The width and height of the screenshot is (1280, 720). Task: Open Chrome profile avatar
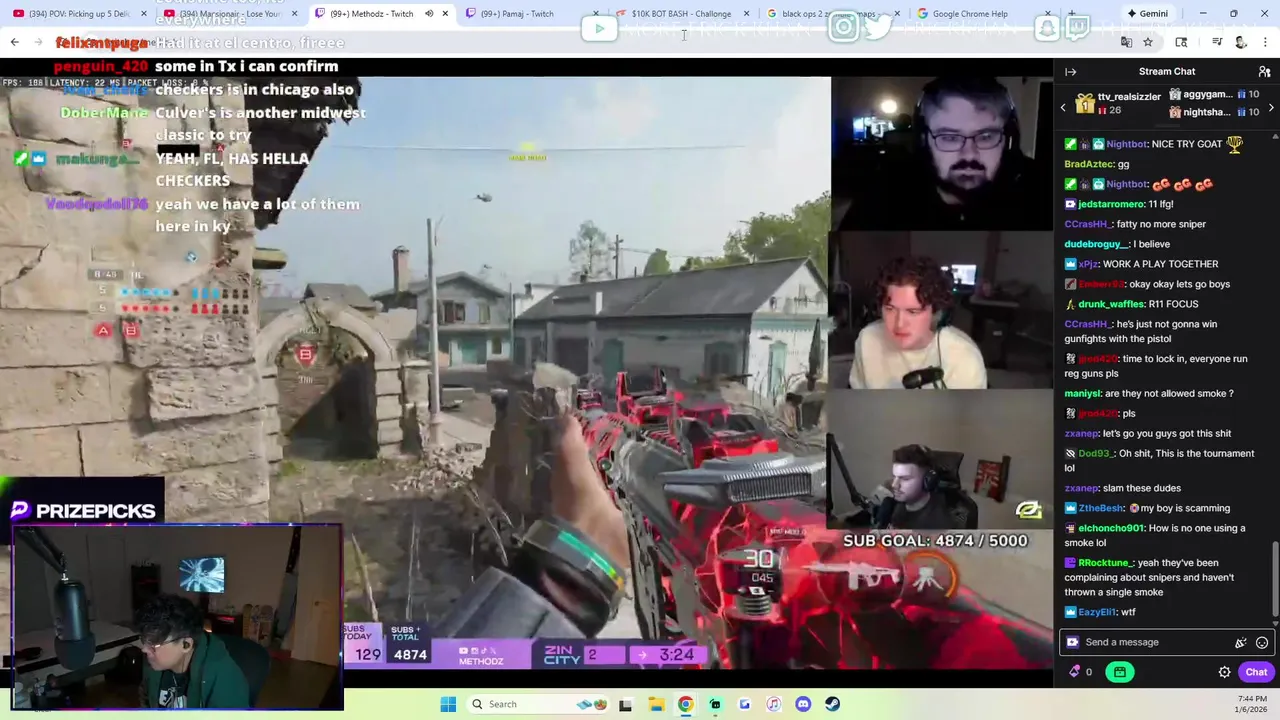click(x=1241, y=42)
